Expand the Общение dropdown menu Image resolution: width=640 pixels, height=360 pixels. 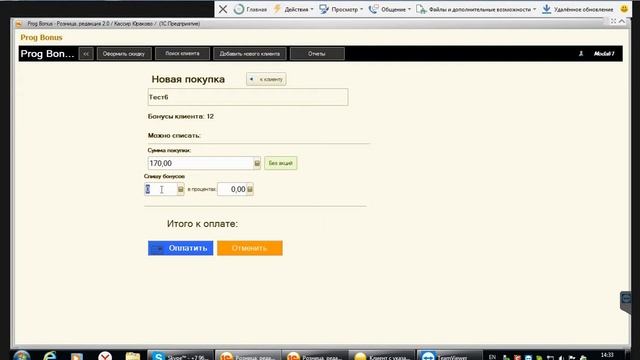point(390,9)
